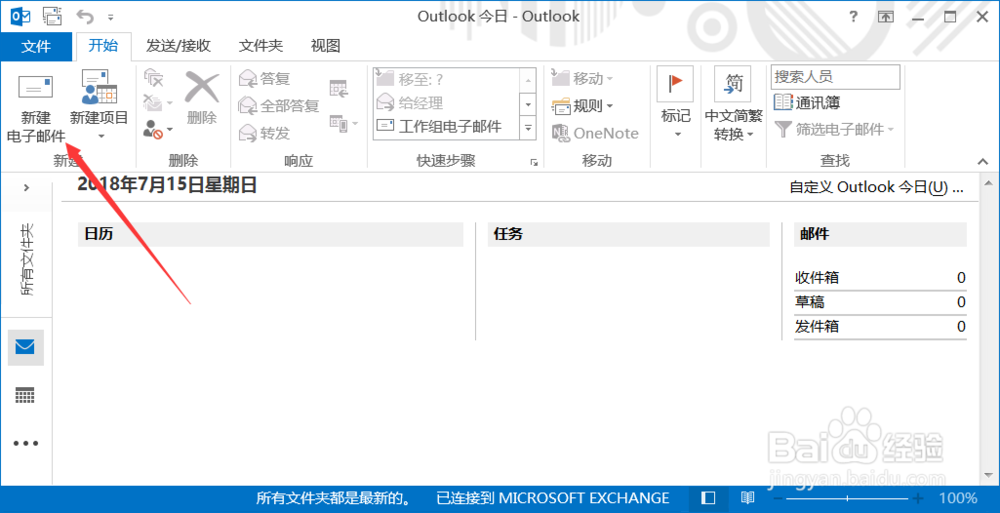
Task: Click Send/Receive All Folders quick access icon
Action: click(52, 16)
